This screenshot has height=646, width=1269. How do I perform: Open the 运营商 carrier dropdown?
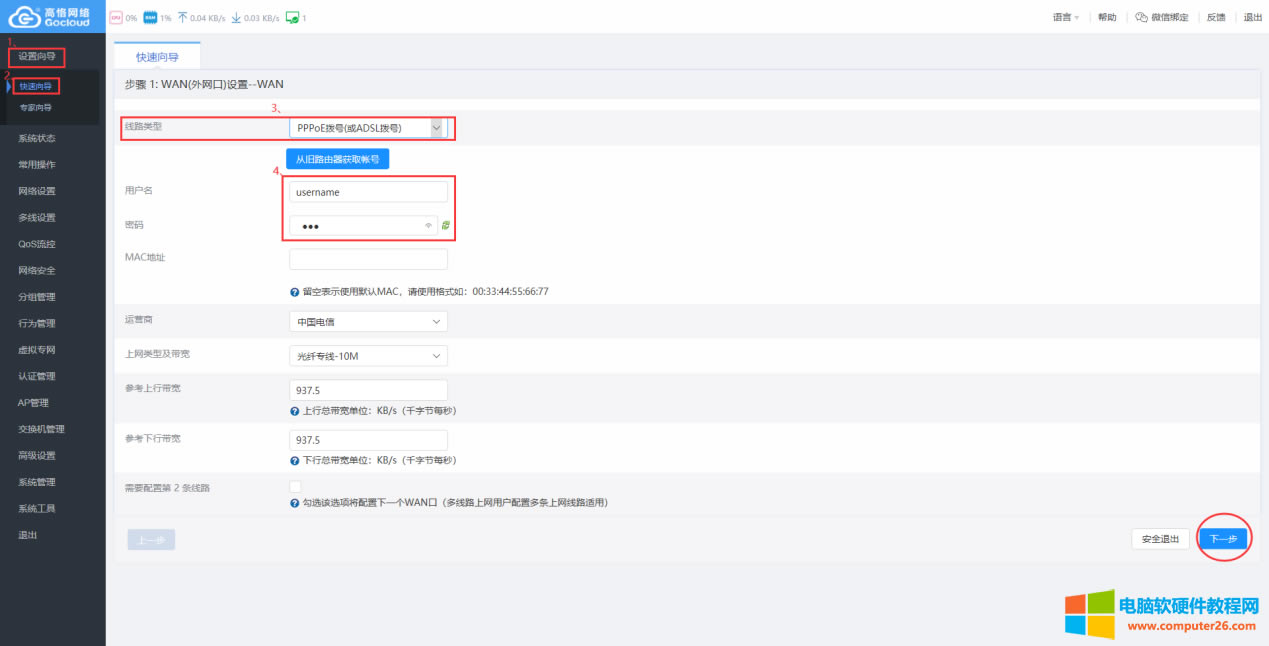tap(367, 320)
